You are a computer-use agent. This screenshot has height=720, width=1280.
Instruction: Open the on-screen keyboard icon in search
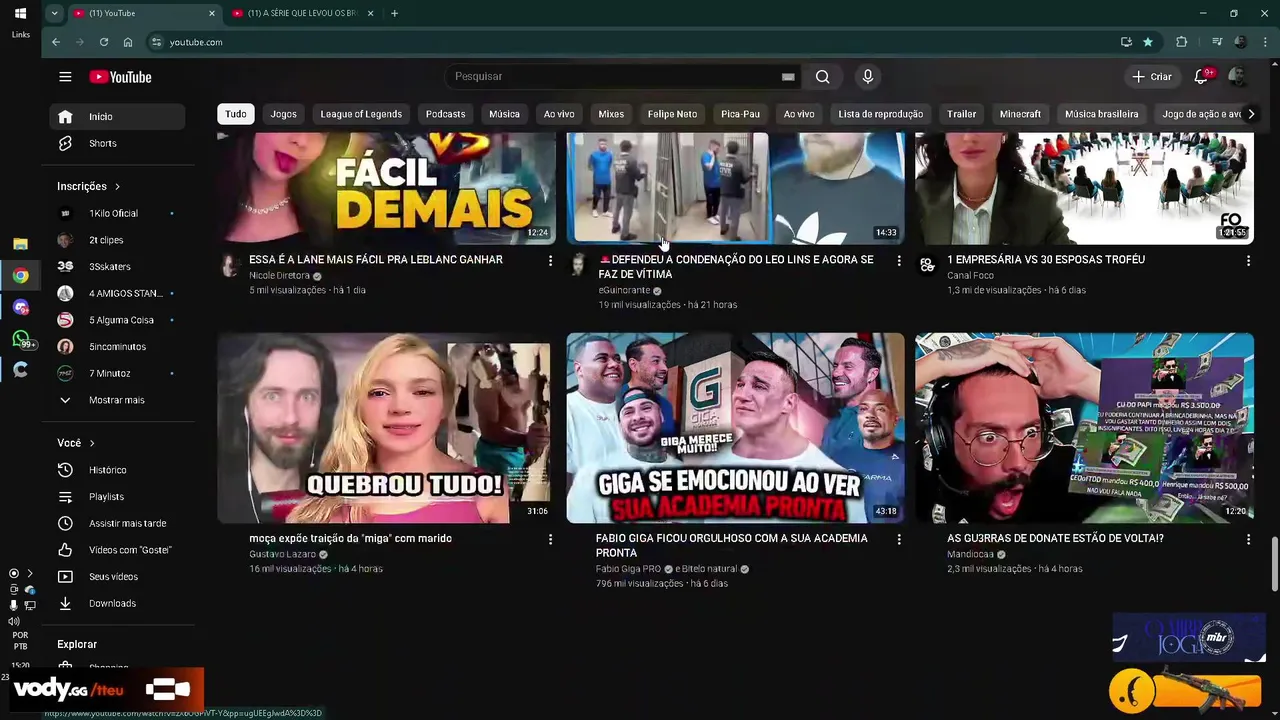coord(788,77)
